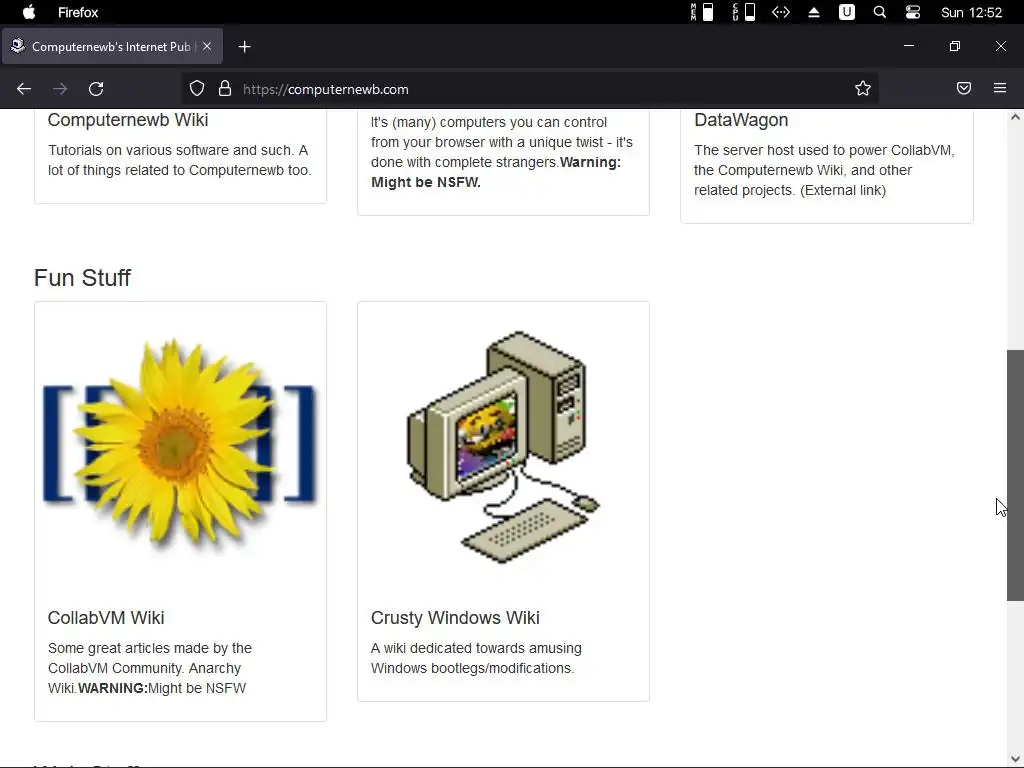Restore down the Firefox window
The width and height of the screenshot is (1024, 768).
click(955, 46)
